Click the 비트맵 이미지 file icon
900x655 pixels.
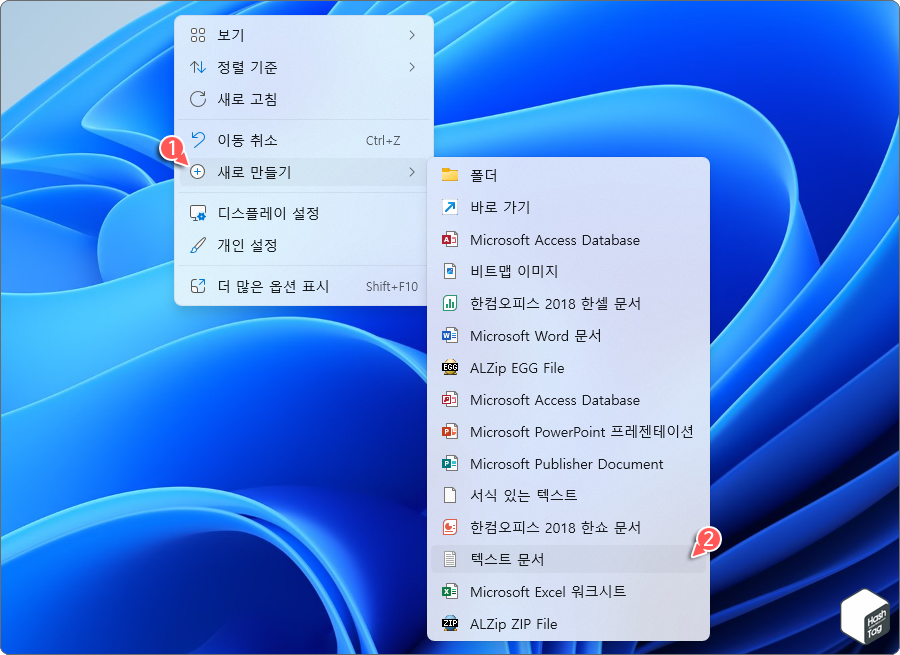450,271
